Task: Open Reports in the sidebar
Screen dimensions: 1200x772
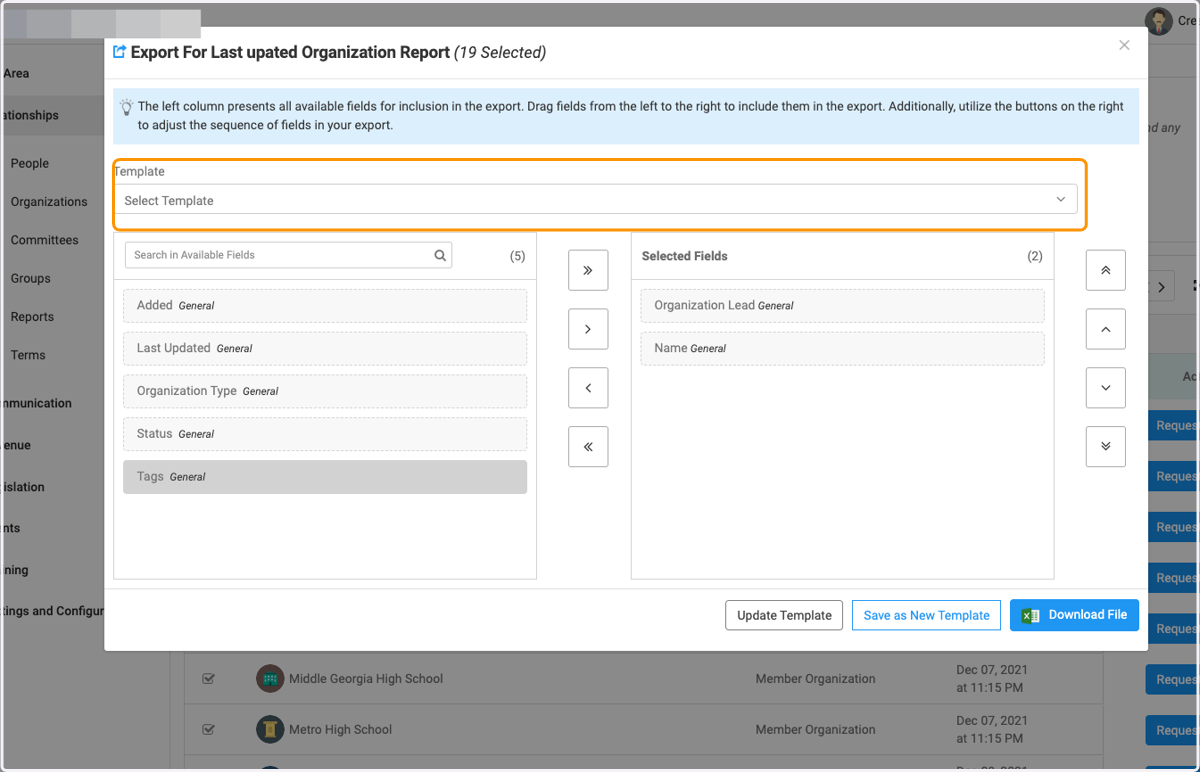Action: 32,316
